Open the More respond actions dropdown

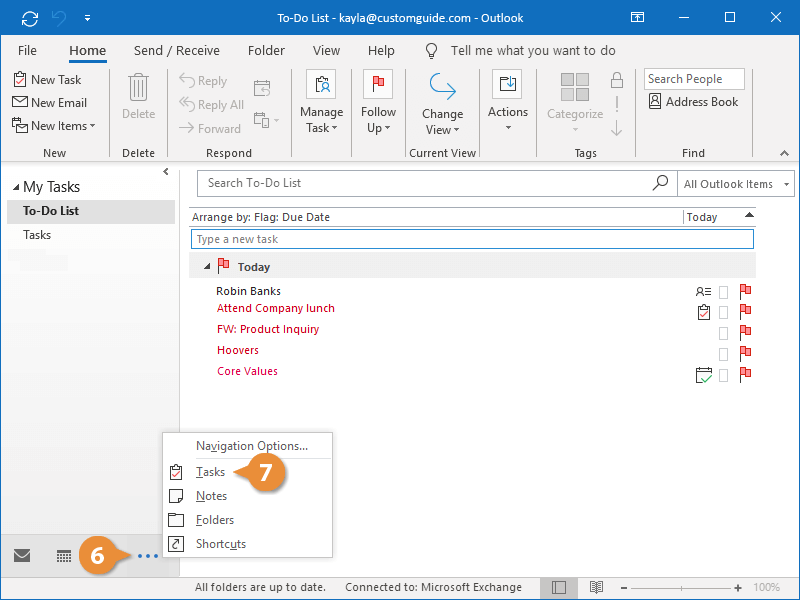[x=266, y=120]
